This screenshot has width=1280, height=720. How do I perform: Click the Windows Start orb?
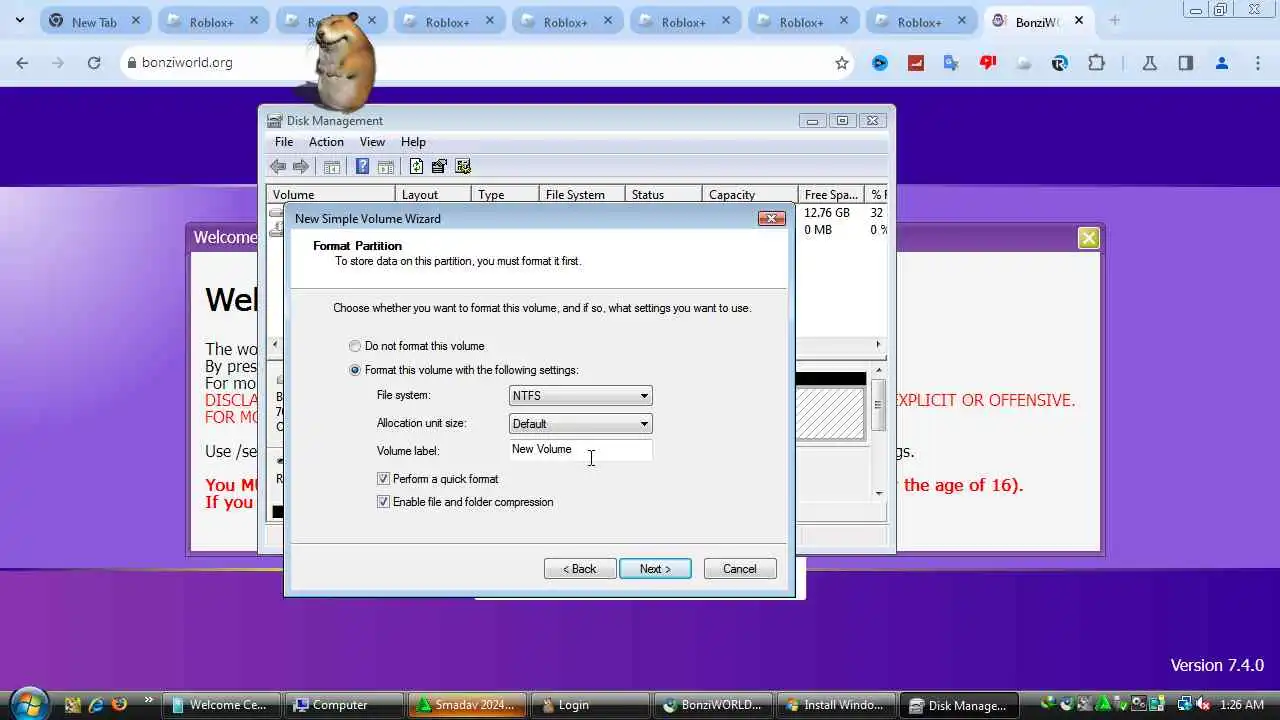point(28,704)
